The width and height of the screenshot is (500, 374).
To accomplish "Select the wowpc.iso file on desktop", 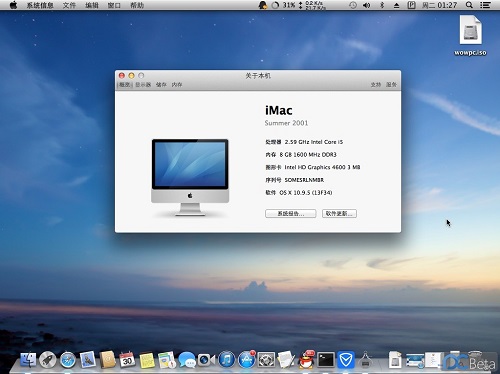I will pyautogui.click(x=470, y=35).
